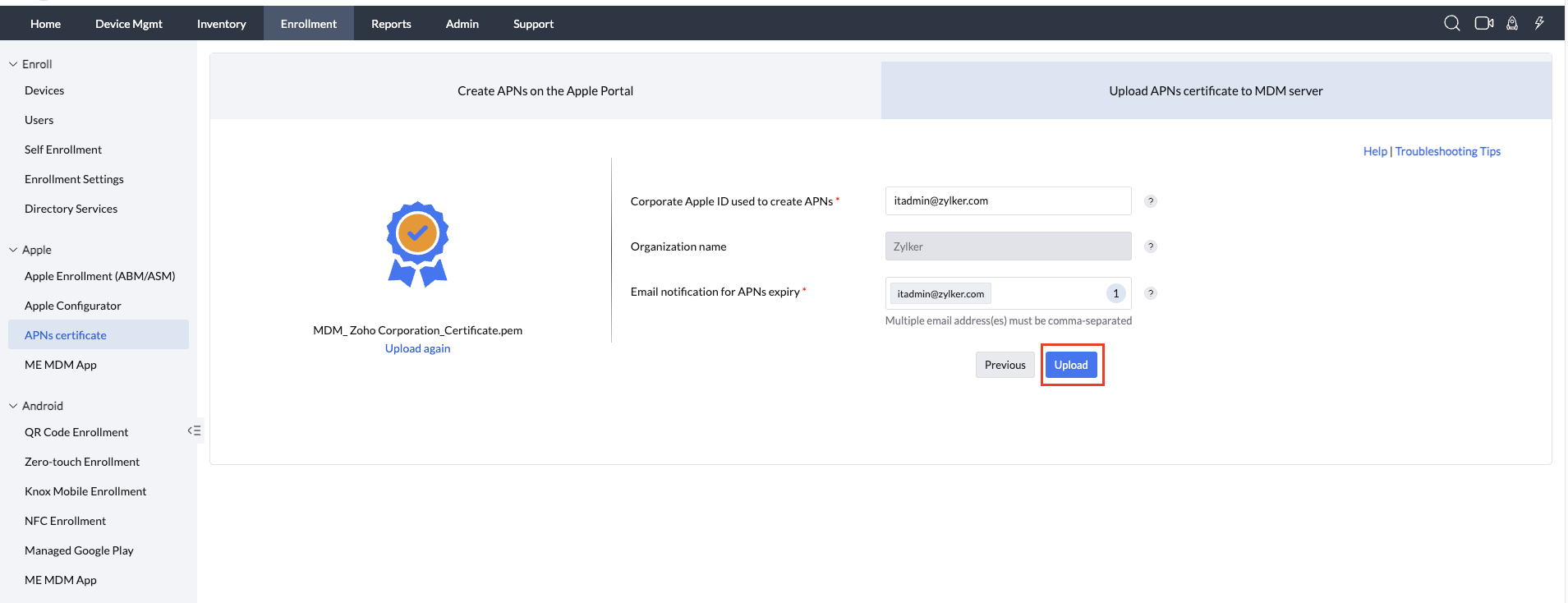Select Apple Configurator in the sidebar
Image resolution: width=1568 pixels, height=603 pixels.
click(73, 306)
